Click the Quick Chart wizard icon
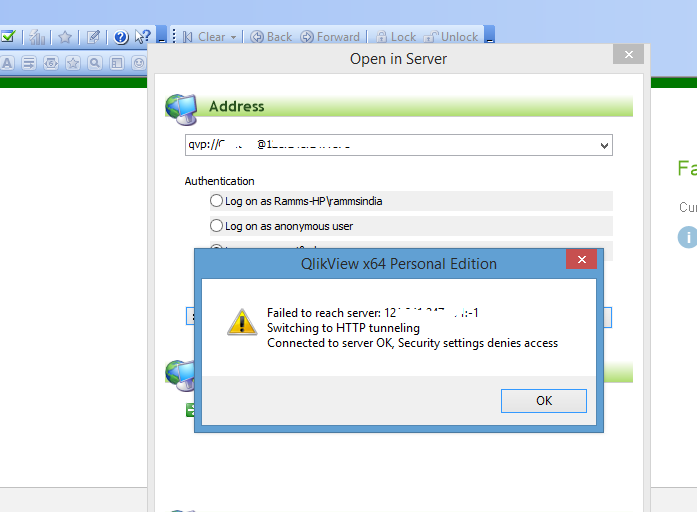Viewport: 697px width, 512px height. [38, 37]
